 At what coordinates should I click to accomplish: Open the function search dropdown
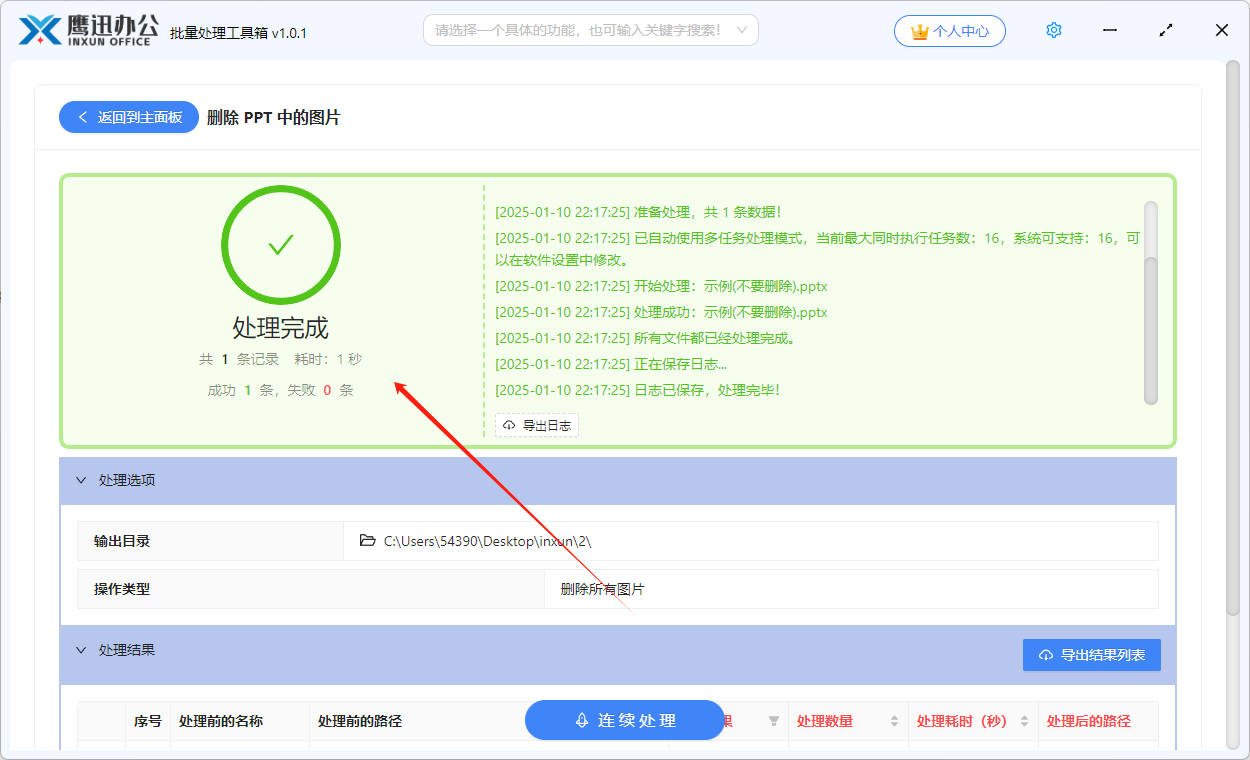click(740, 30)
